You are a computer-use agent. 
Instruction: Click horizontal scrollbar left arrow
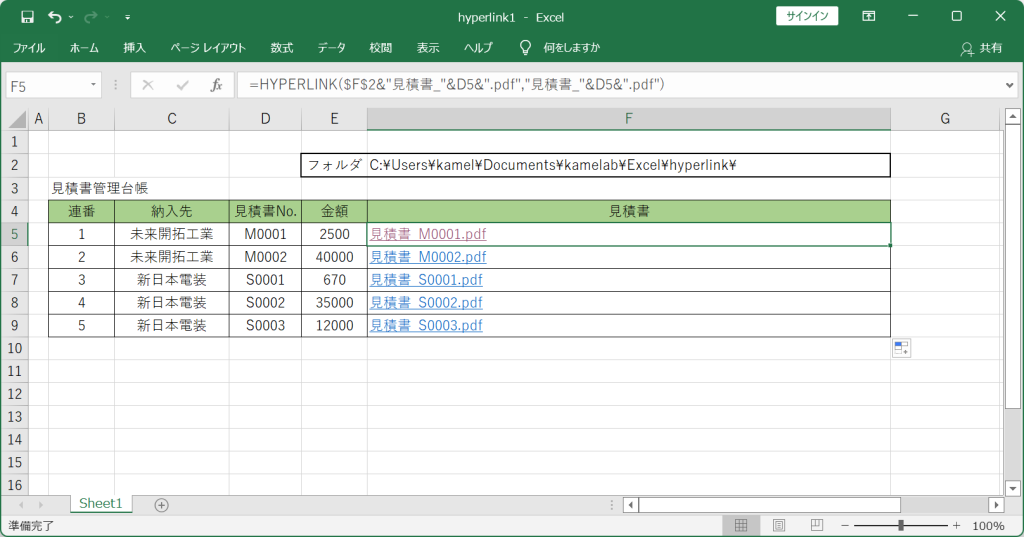pyautogui.click(x=631, y=504)
